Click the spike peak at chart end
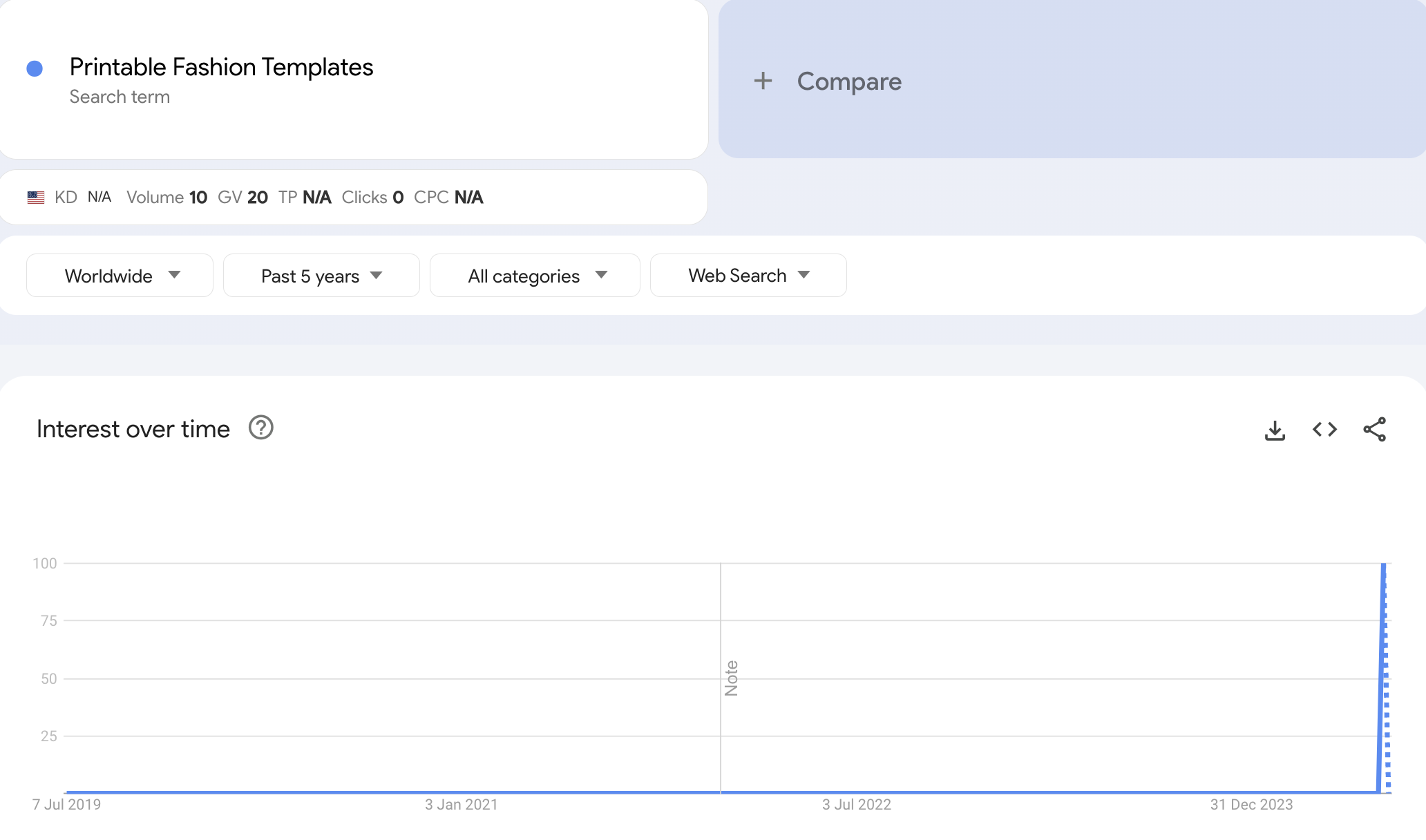The width and height of the screenshot is (1426, 840). pyautogui.click(x=1383, y=566)
